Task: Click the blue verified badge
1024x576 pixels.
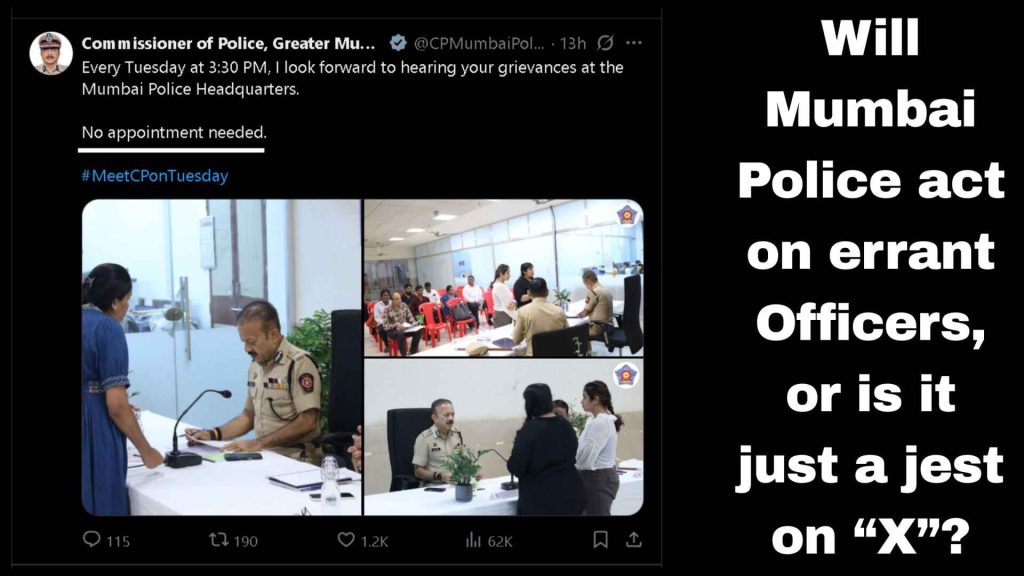Action: tap(398, 43)
